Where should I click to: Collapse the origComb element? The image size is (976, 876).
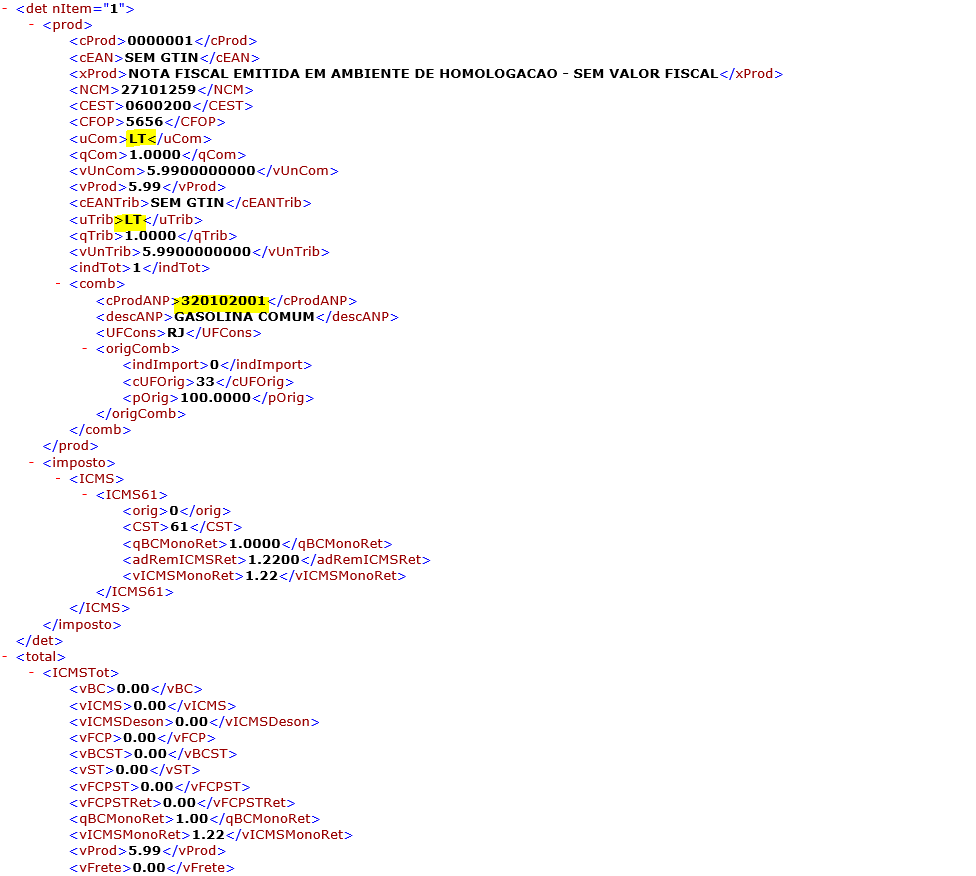tap(85, 349)
